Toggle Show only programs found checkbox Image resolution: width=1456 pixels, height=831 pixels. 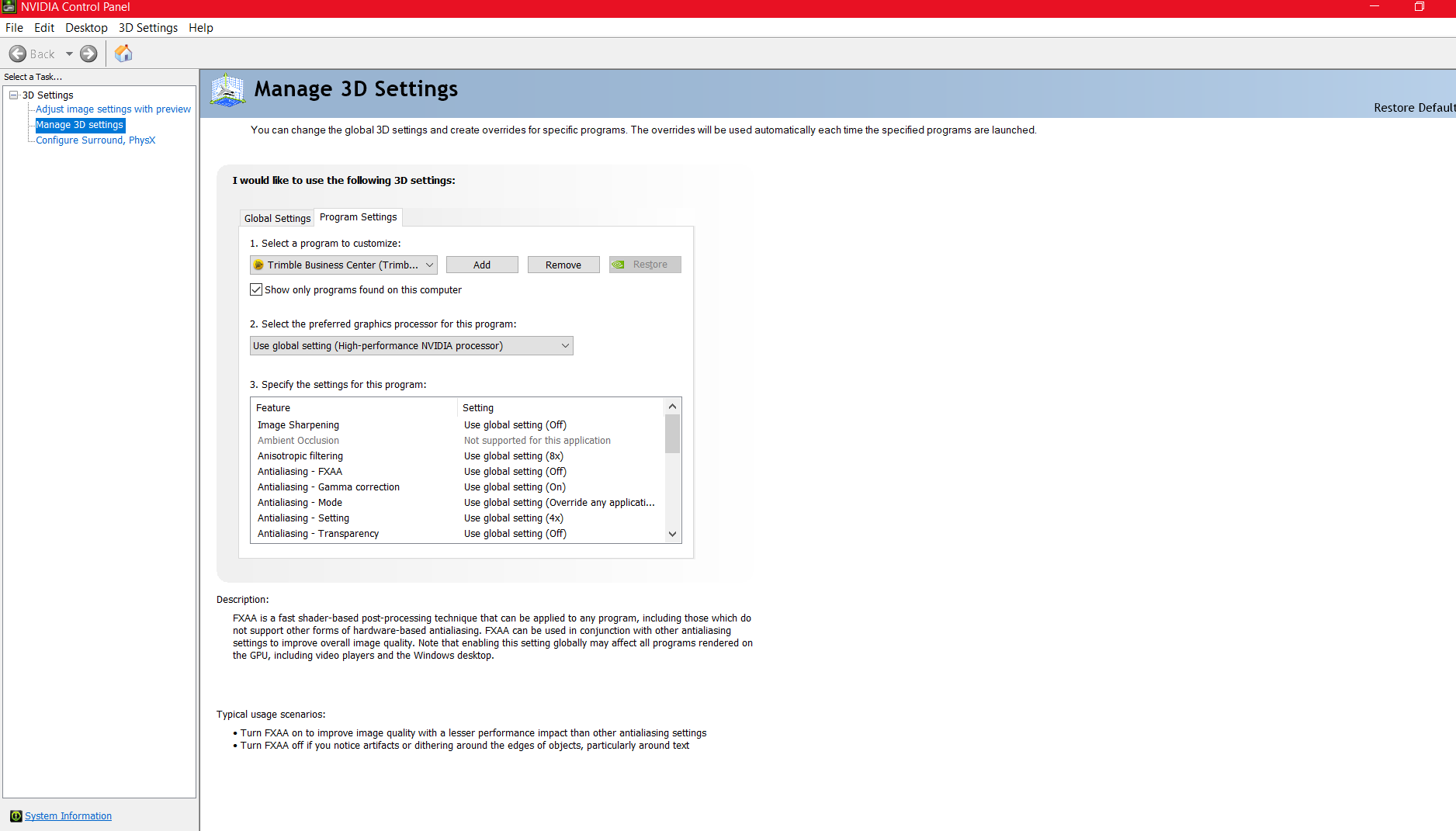coord(256,289)
